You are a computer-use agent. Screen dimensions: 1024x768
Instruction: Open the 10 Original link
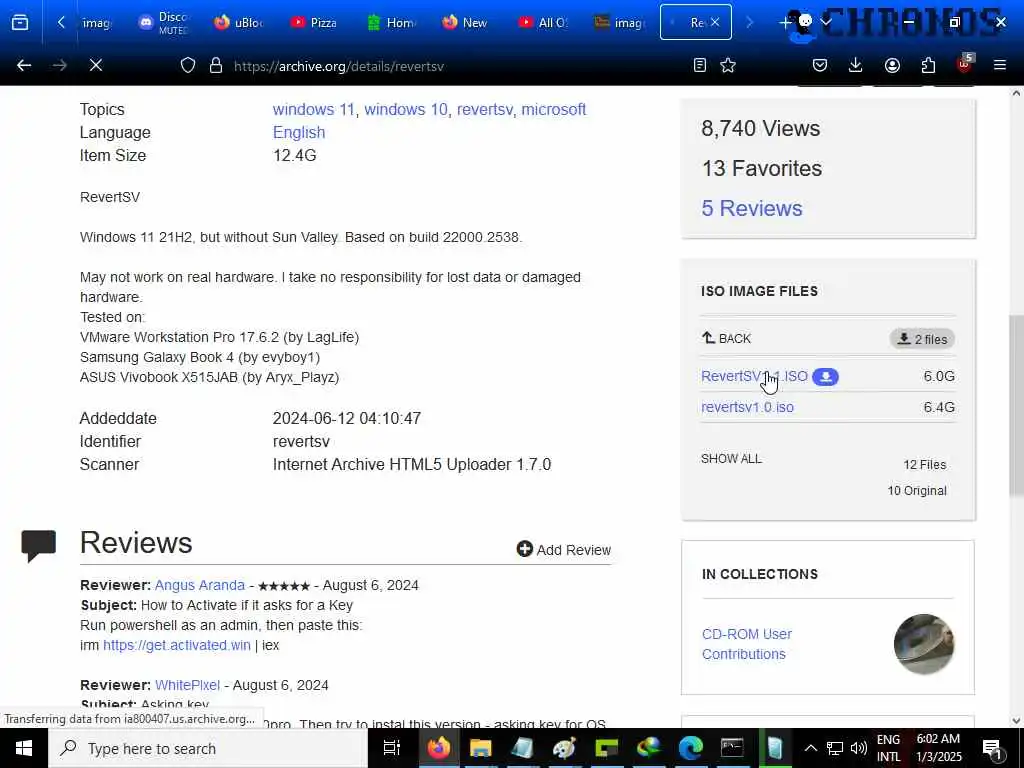pos(917,490)
